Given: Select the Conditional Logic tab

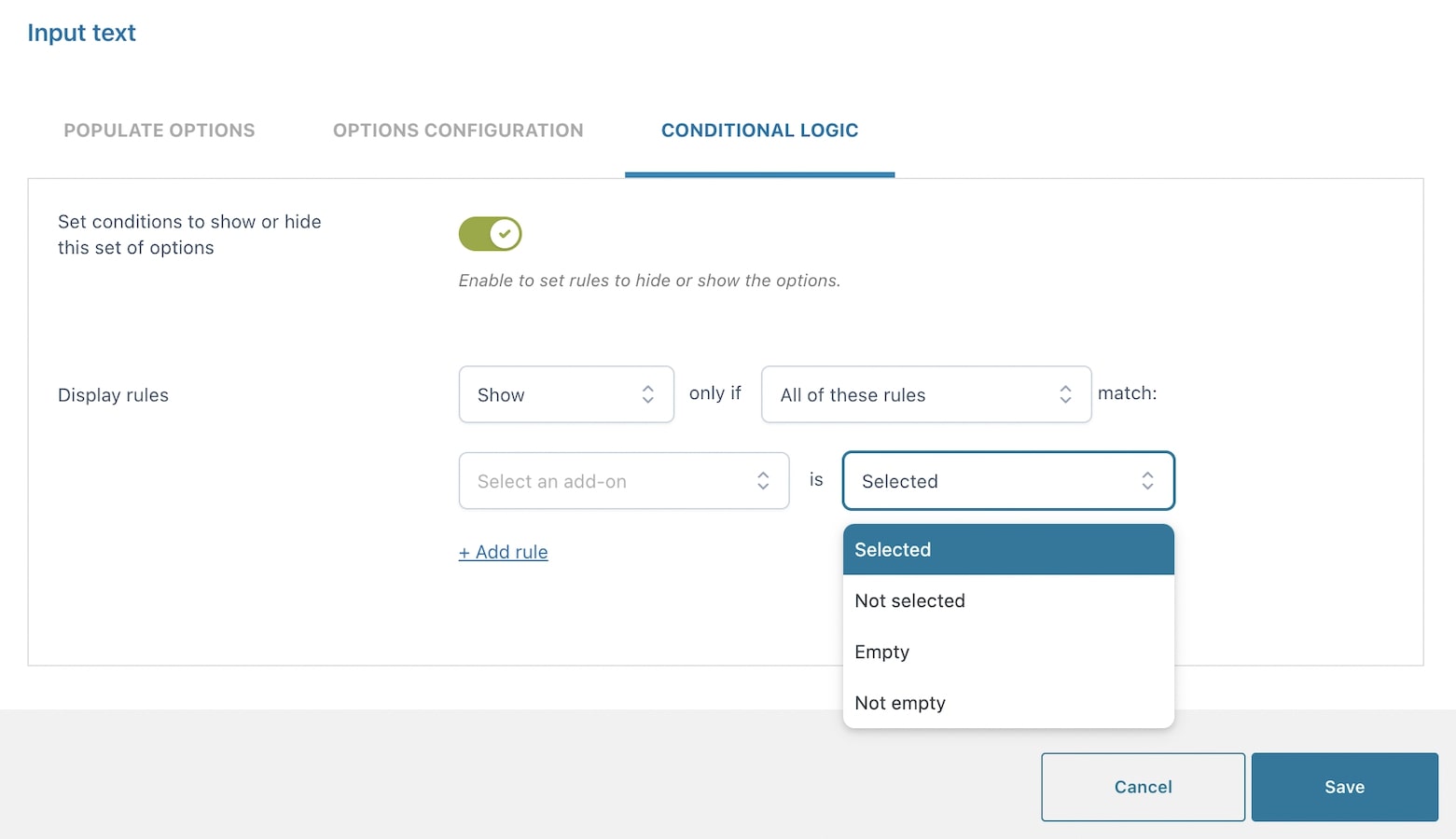Looking at the screenshot, I should [759, 131].
